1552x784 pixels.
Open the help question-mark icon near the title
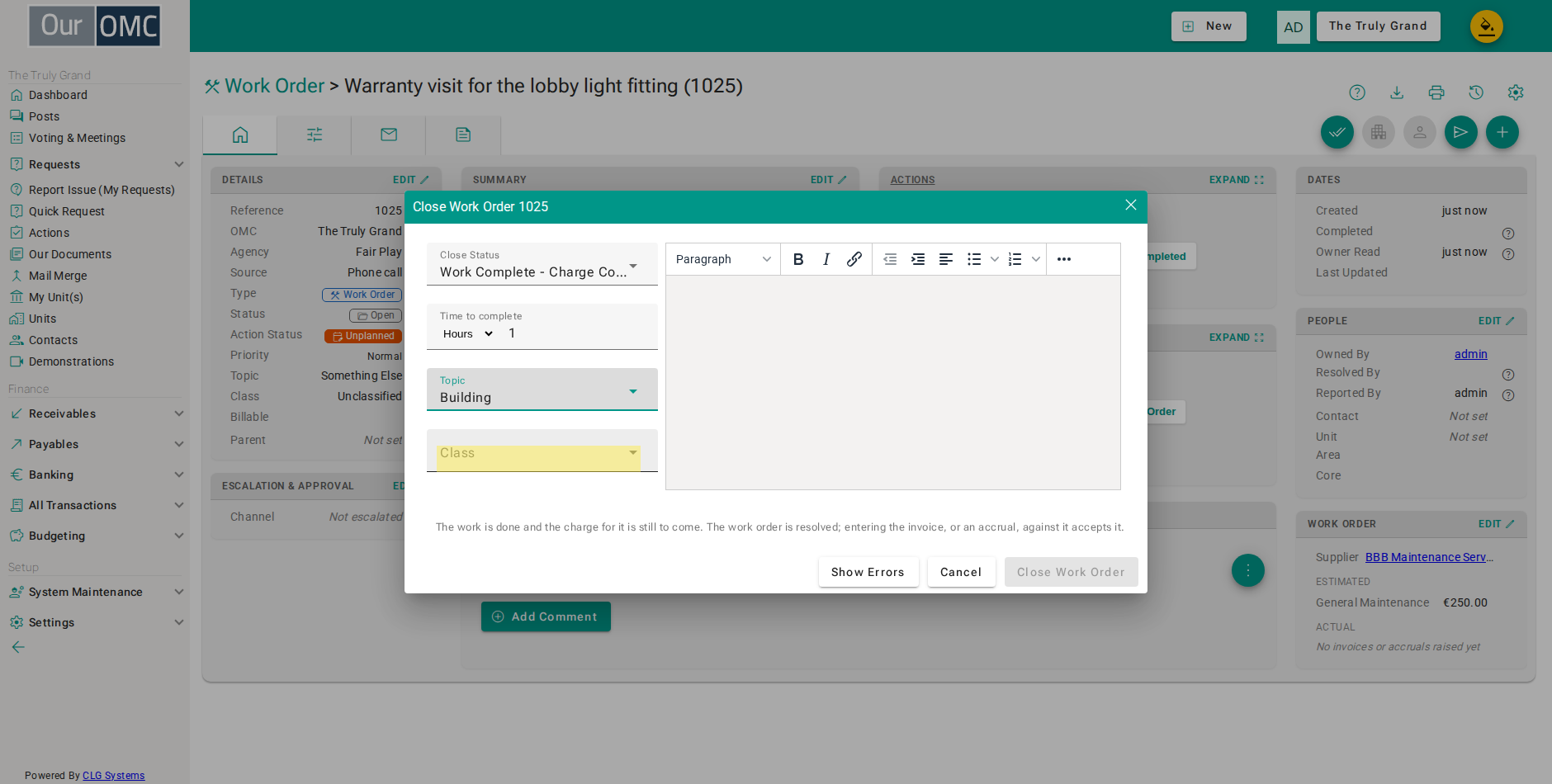(1357, 92)
